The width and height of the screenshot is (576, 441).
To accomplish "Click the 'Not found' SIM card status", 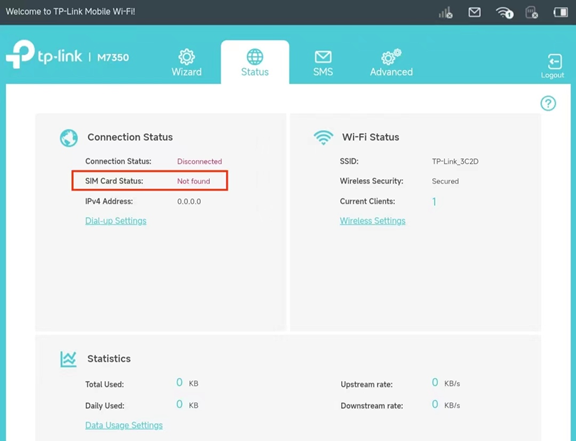I will [194, 181].
